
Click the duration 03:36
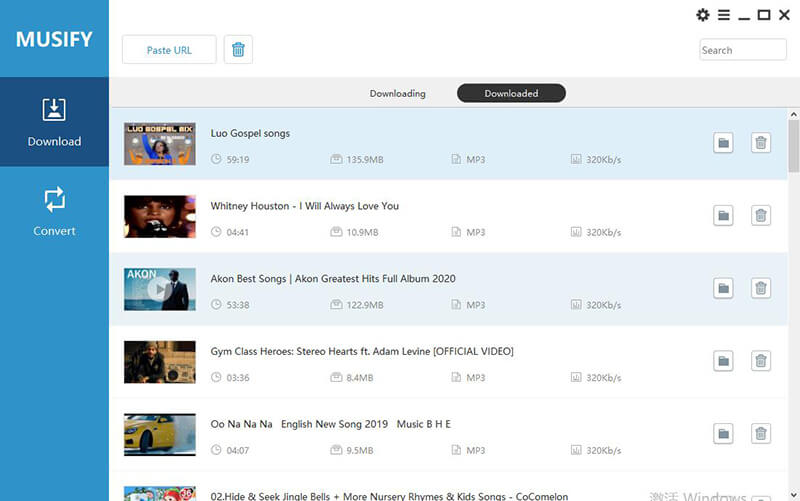pos(238,378)
